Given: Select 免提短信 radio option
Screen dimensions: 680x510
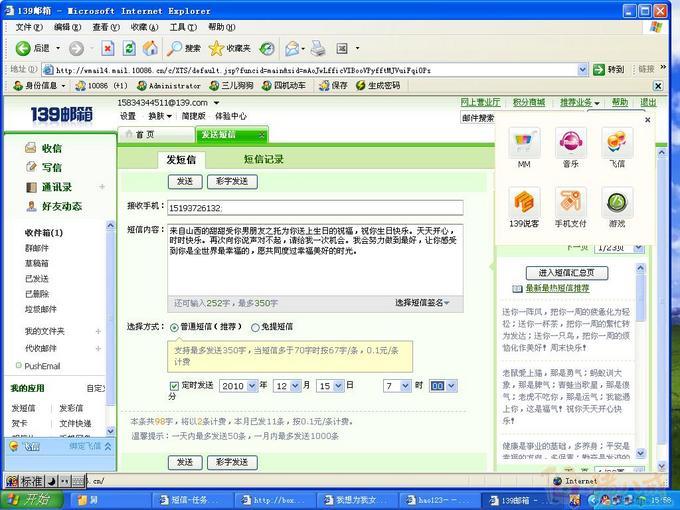Looking at the screenshot, I should tap(255, 327).
